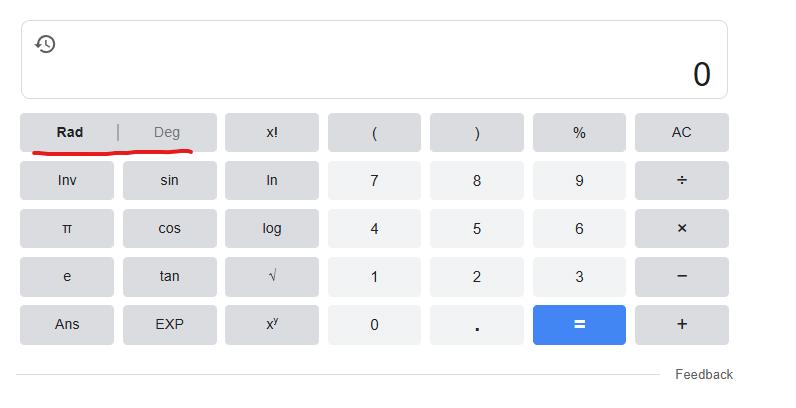Clear everything with the AC button

click(x=681, y=132)
